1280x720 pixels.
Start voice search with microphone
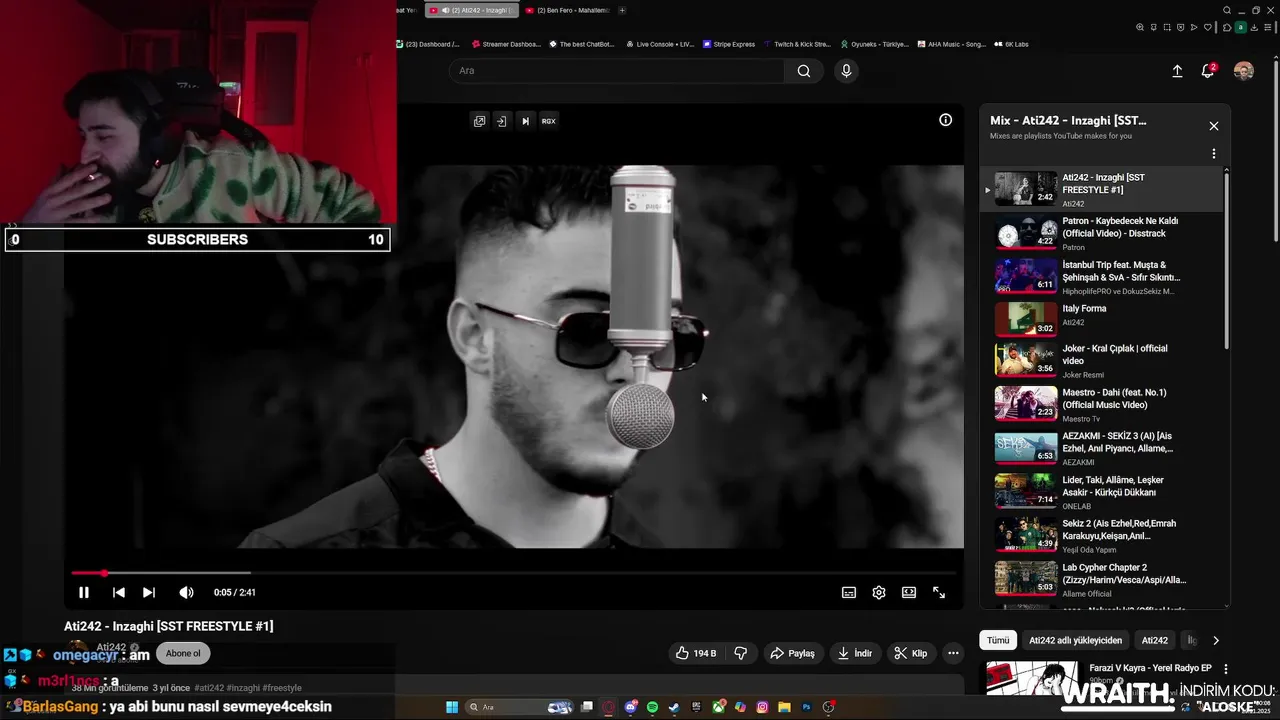(846, 71)
